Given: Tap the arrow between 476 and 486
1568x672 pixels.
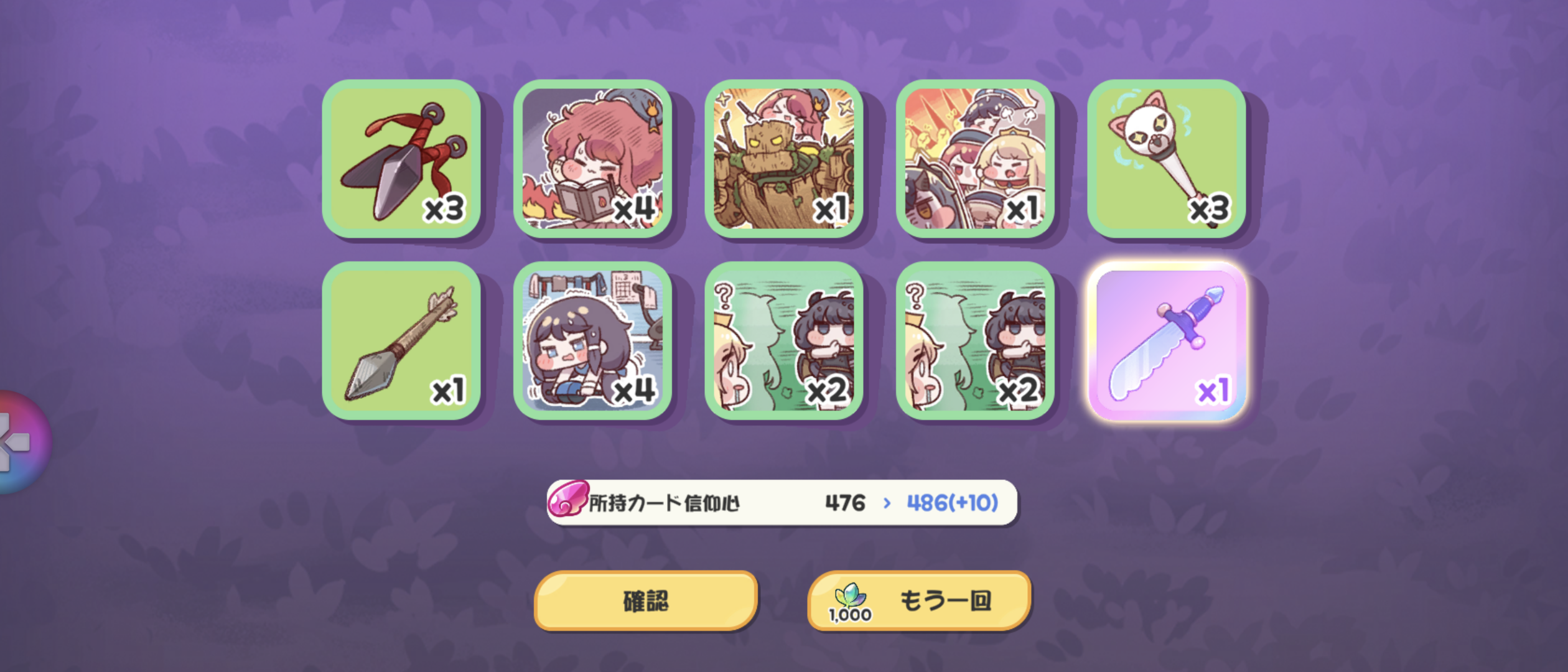Looking at the screenshot, I should (887, 503).
